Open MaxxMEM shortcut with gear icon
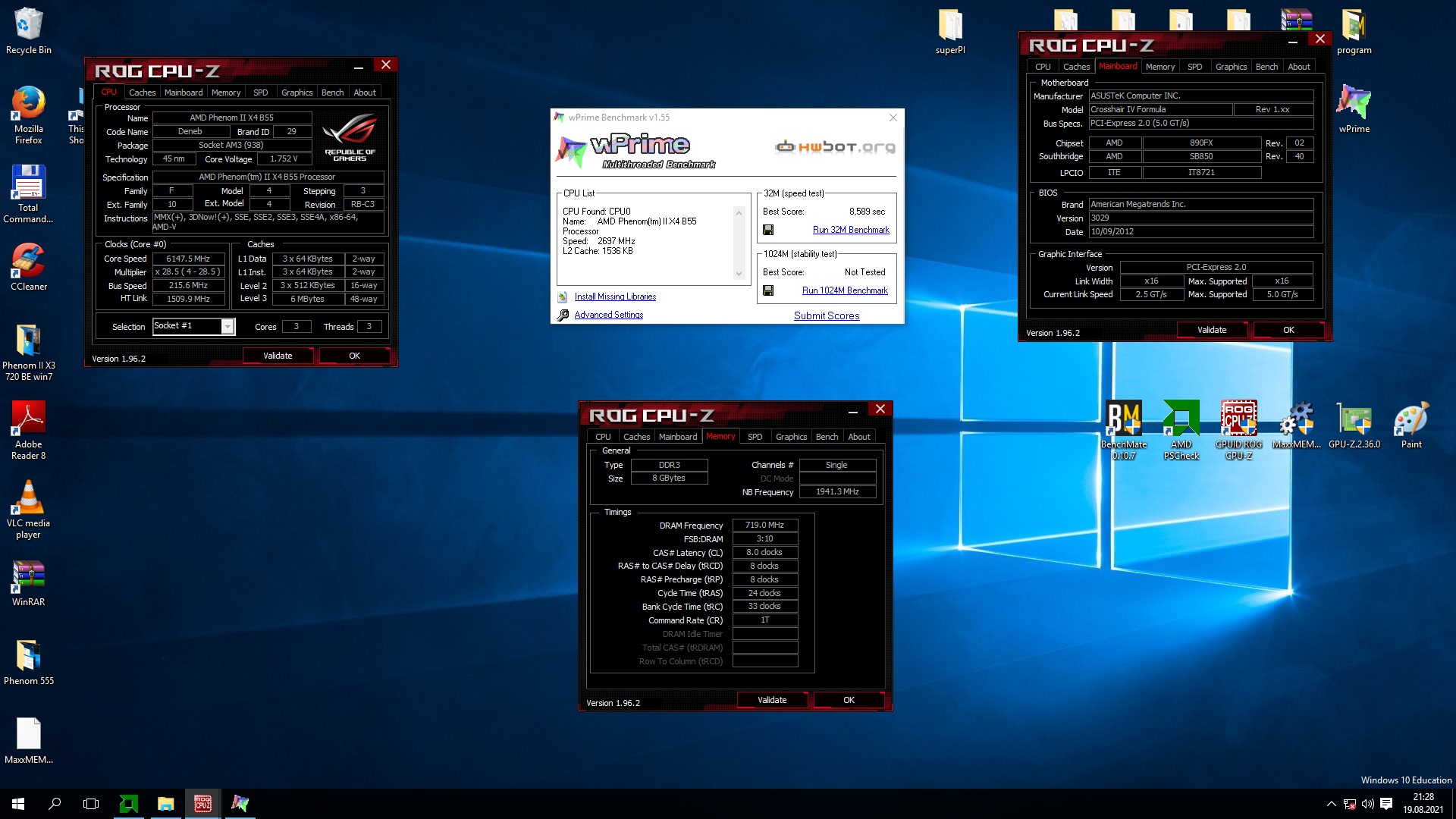Viewport: 1456px width, 819px height. 1296,425
